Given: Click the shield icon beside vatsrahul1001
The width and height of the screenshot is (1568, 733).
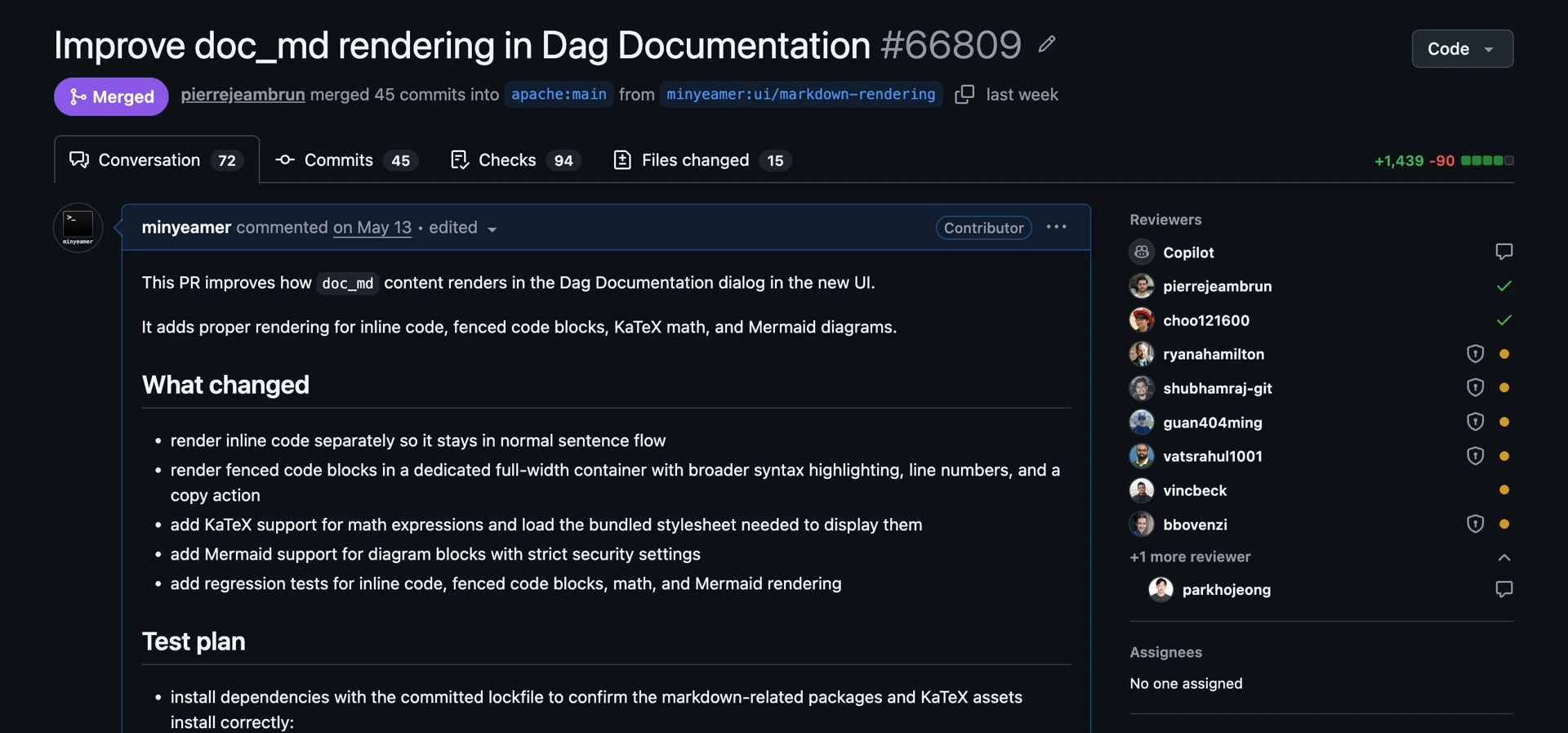Looking at the screenshot, I should 1475,456.
